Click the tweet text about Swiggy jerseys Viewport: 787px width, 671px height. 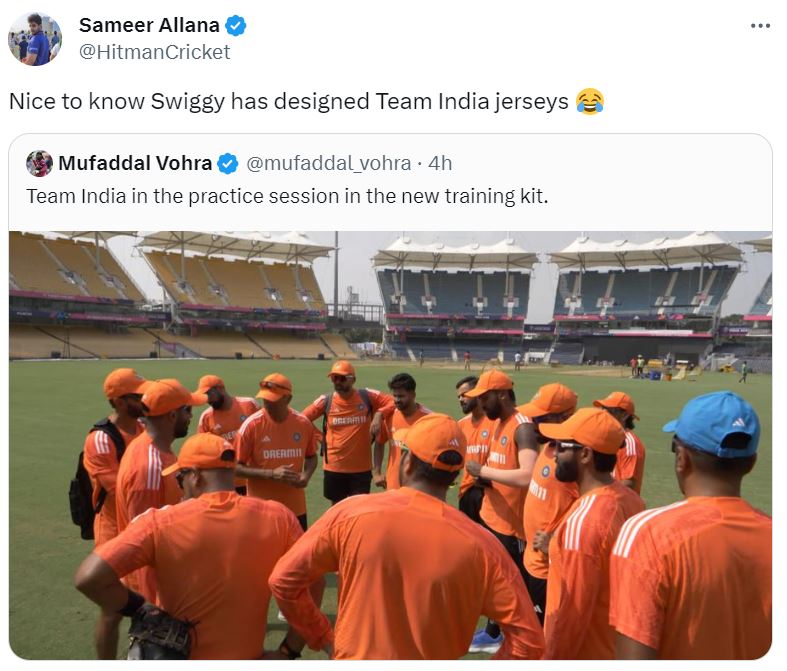coord(290,101)
